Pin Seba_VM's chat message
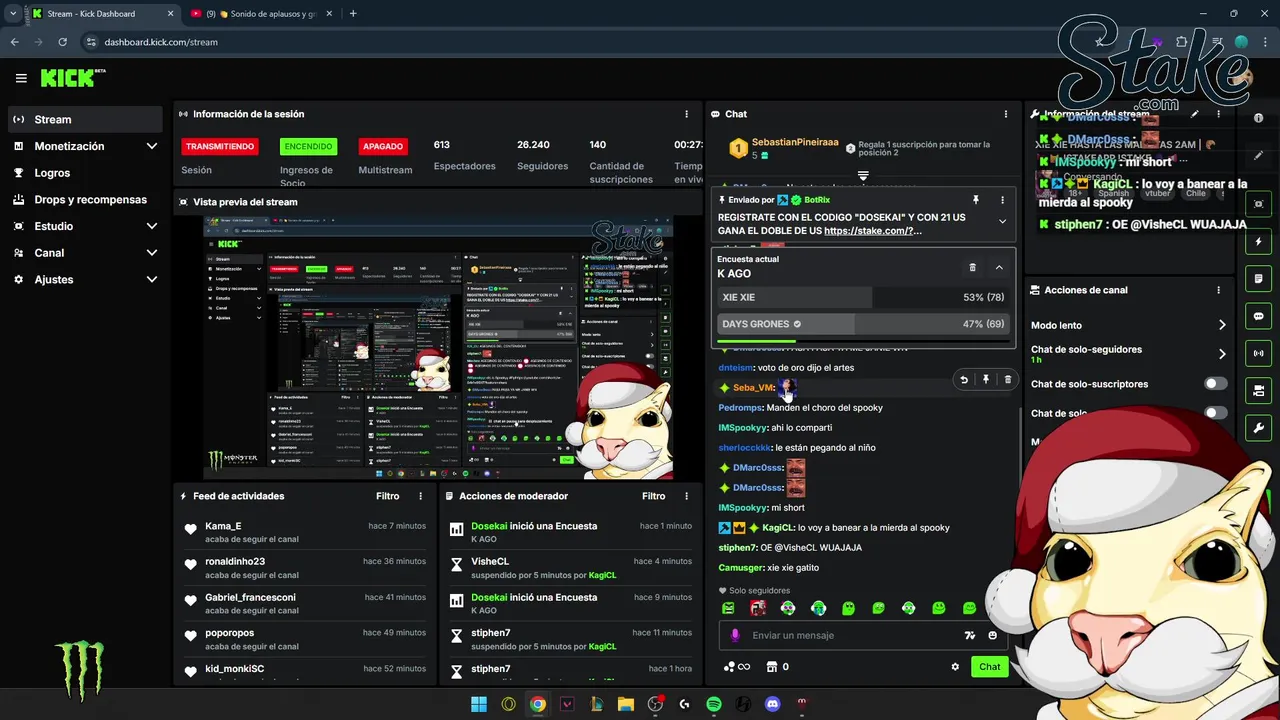1280x720 pixels. (986, 379)
